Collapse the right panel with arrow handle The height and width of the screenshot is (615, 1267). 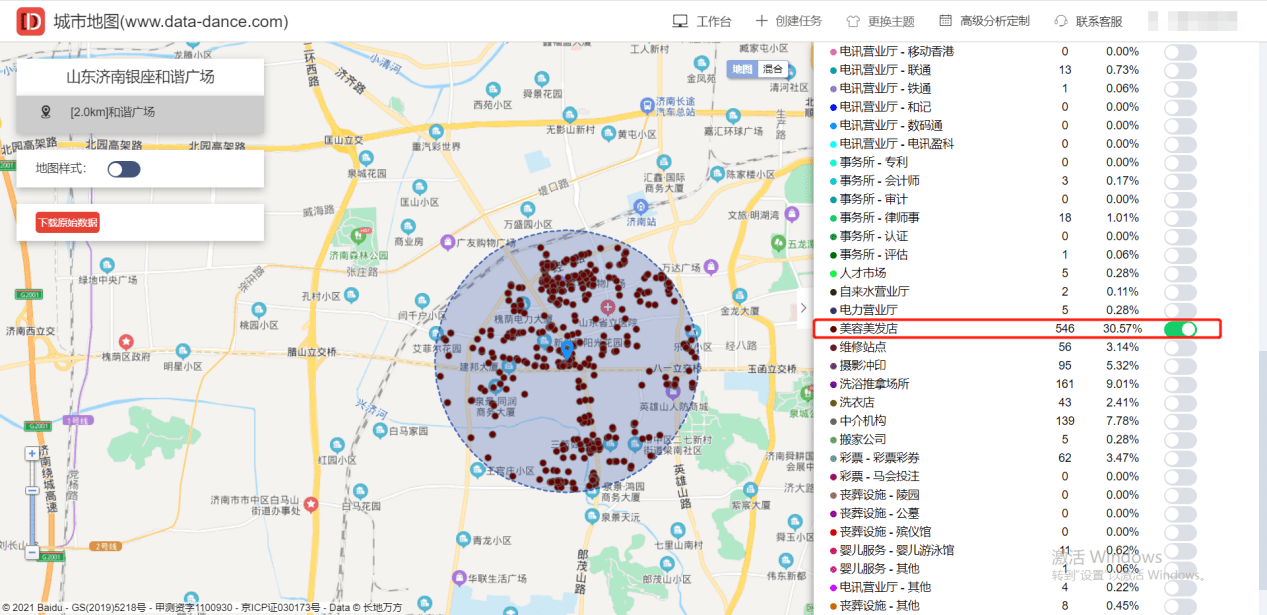[803, 308]
